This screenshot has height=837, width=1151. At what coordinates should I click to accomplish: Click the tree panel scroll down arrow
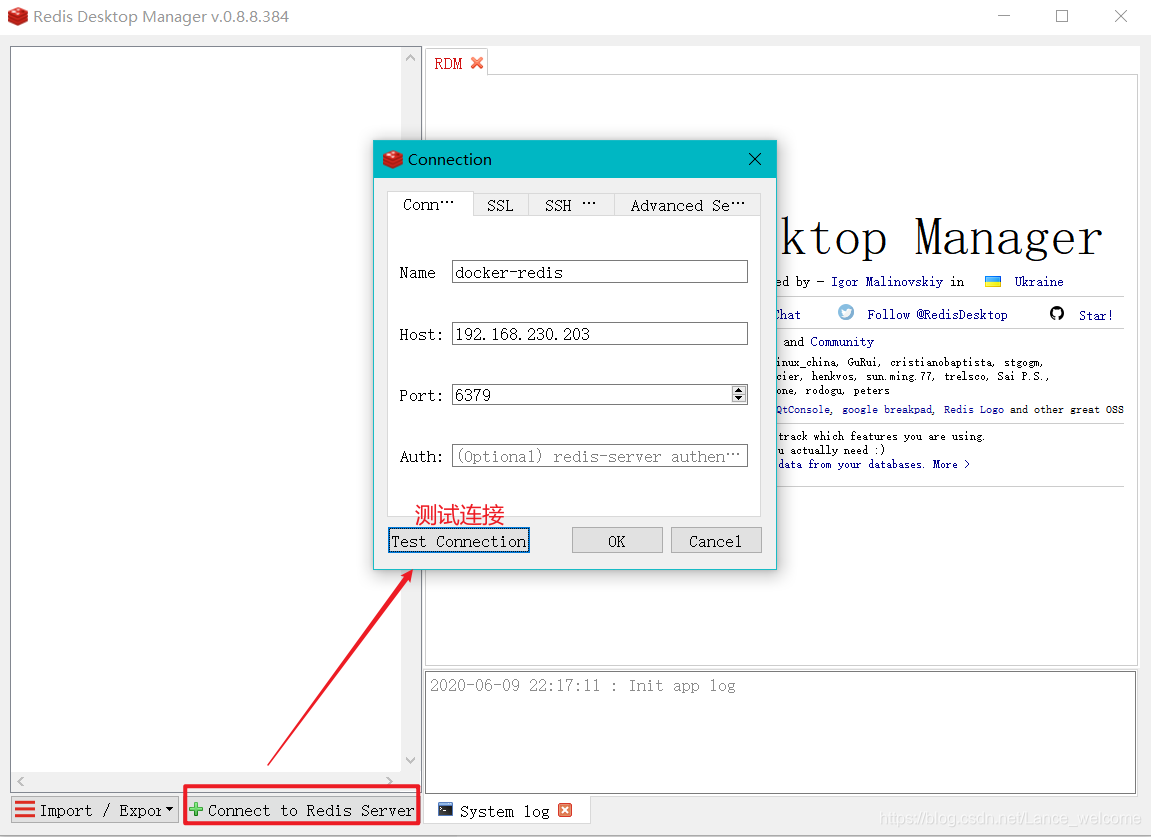click(x=410, y=761)
